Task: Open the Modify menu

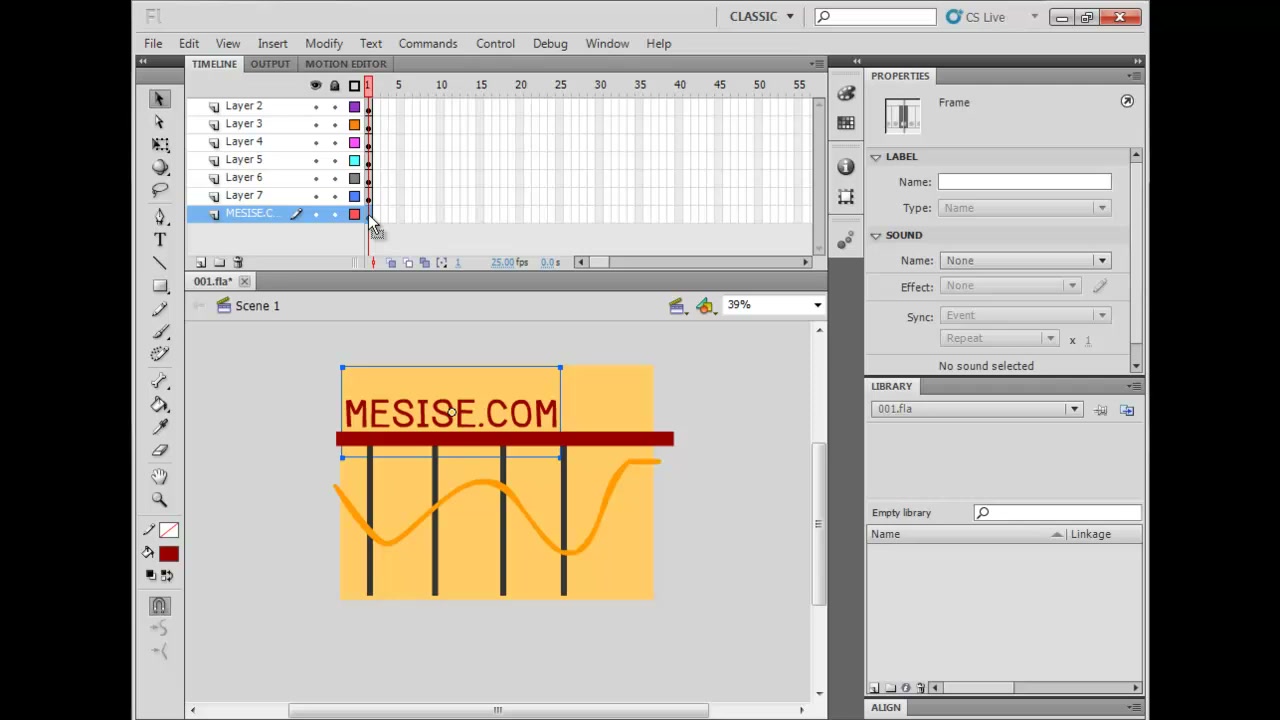Action: click(x=324, y=44)
